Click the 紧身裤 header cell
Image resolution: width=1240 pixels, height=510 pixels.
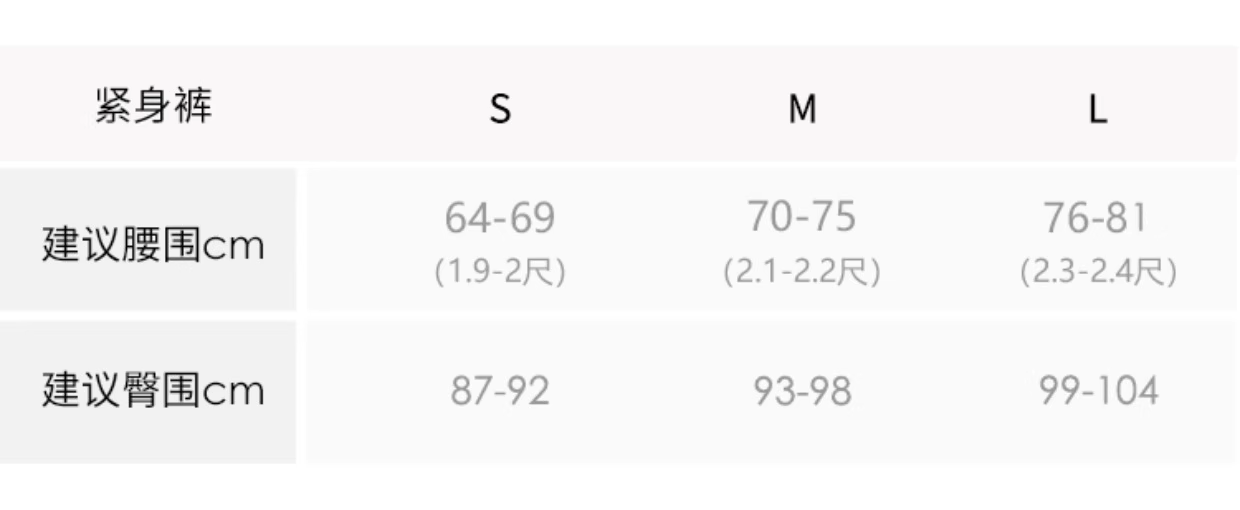click(154, 106)
